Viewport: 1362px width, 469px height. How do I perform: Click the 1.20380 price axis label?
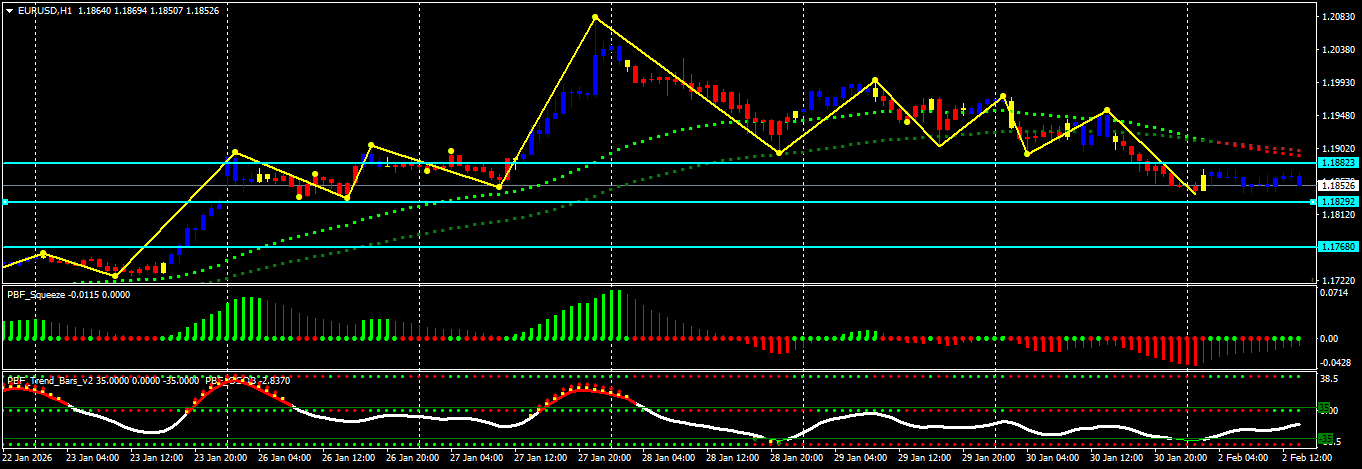point(1337,50)
